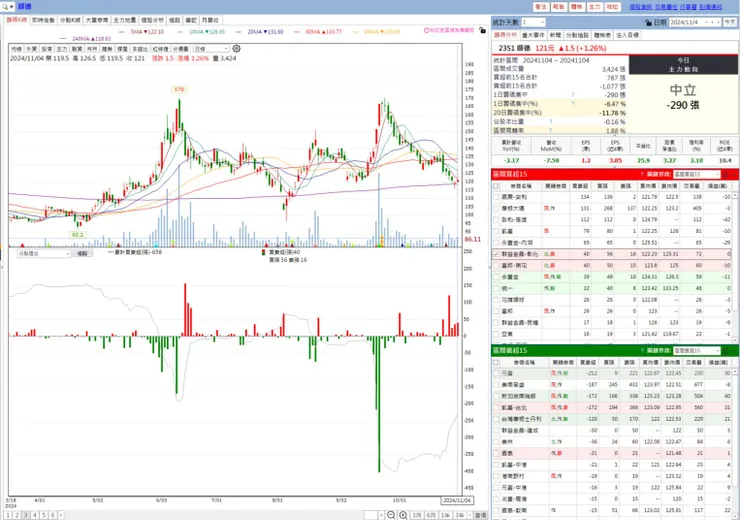
Task: Open 關鍵券商 dropdown in green header
Action: [x=696, y=351]
